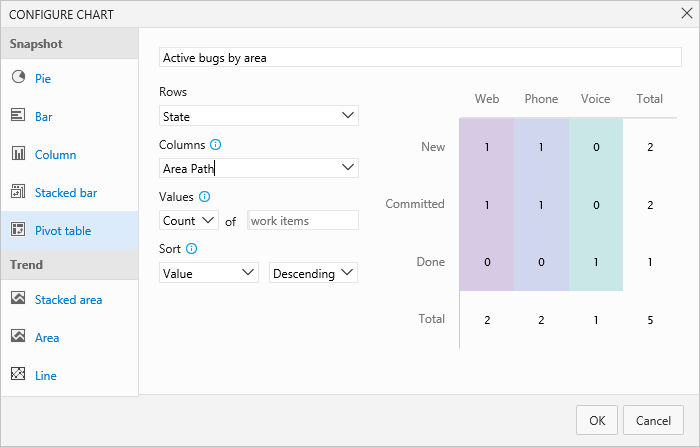The image size is (700, 447).
Task: Expand the Descending sort order dropdown
Action: [314, 272]
